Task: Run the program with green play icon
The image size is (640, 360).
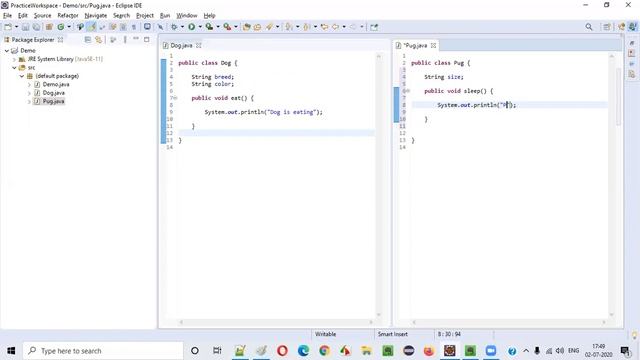Action: [x=191, y=27]
